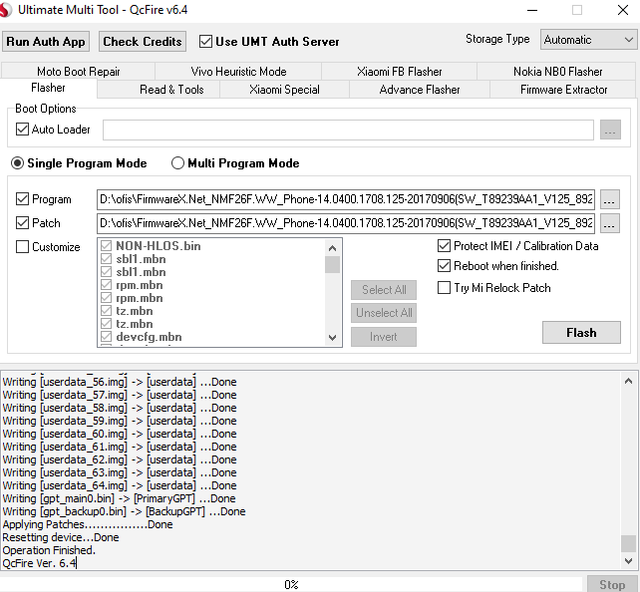Screen dimensions: 640x592
Task: Toggle Reboot when finished checkbox
Action: click(444, 266)
